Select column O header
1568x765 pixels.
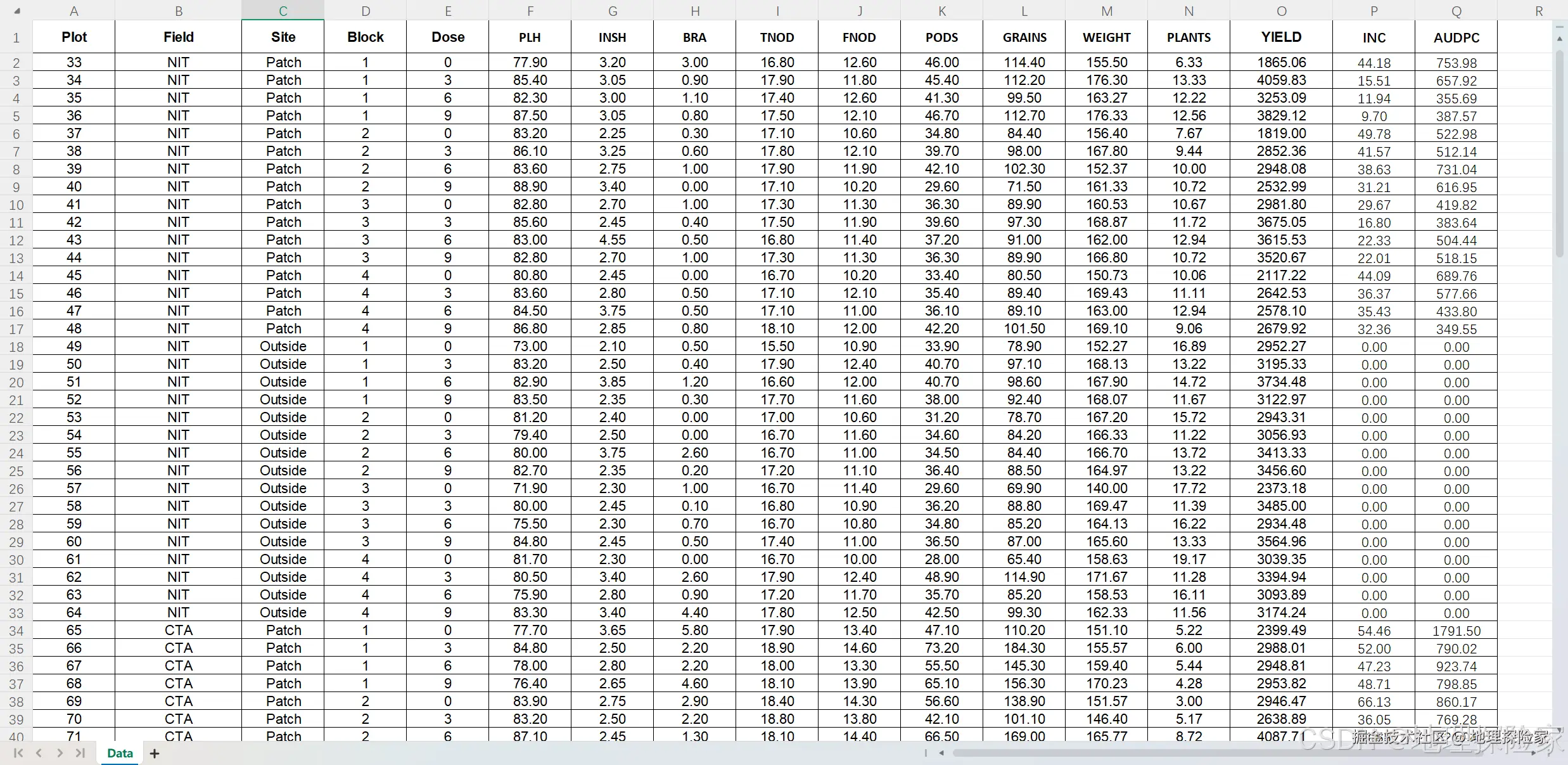pyautogui.click(x=1282, y=11)
